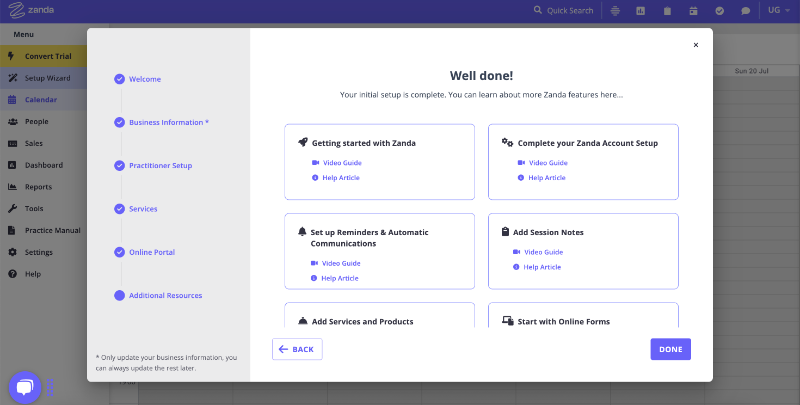Click the rocket icon on Getting started card
The height and width of the screenshot is (405, 800).
coord(303,142)
